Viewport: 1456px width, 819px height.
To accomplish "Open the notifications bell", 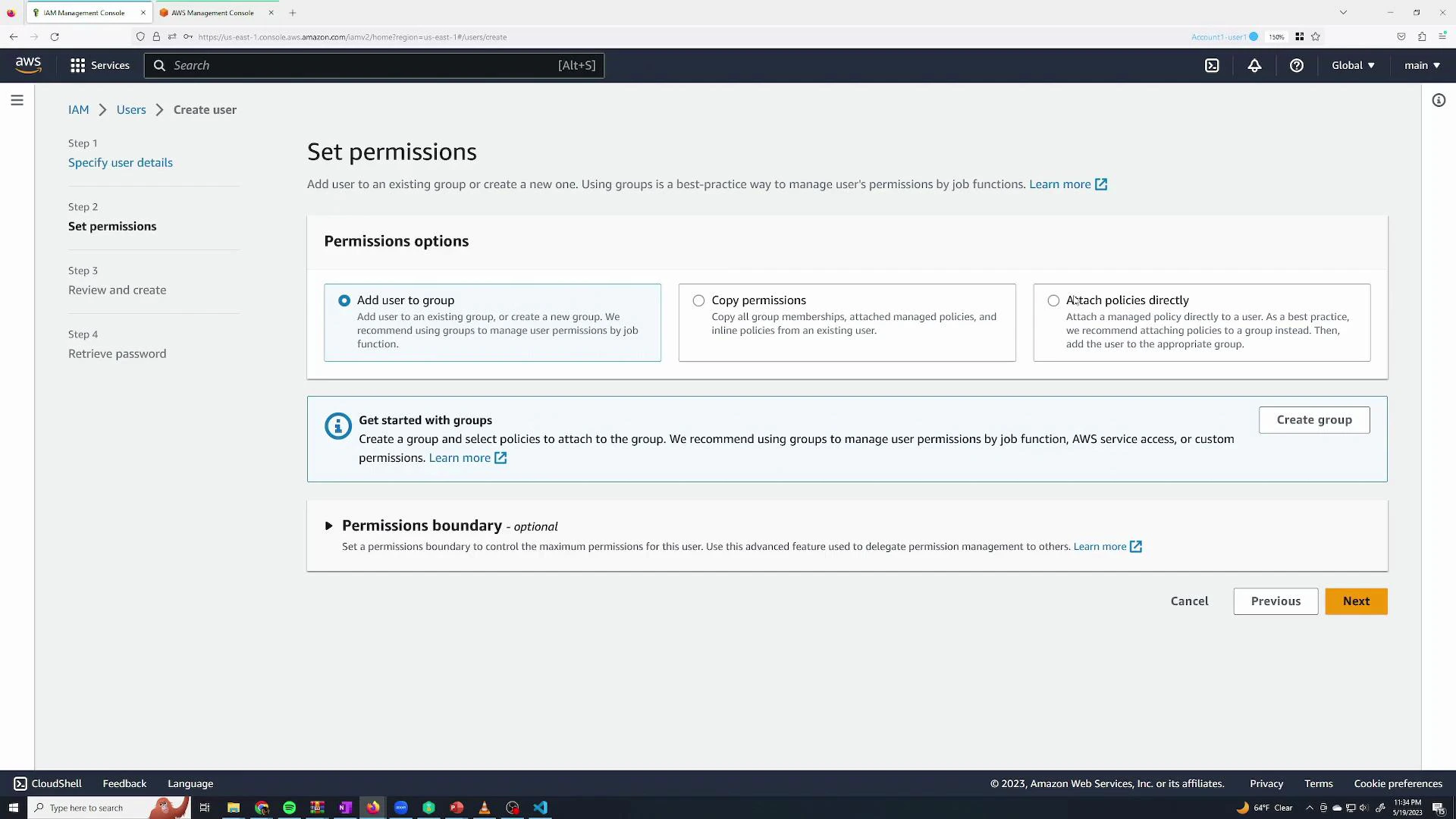I will [1254, 65].
